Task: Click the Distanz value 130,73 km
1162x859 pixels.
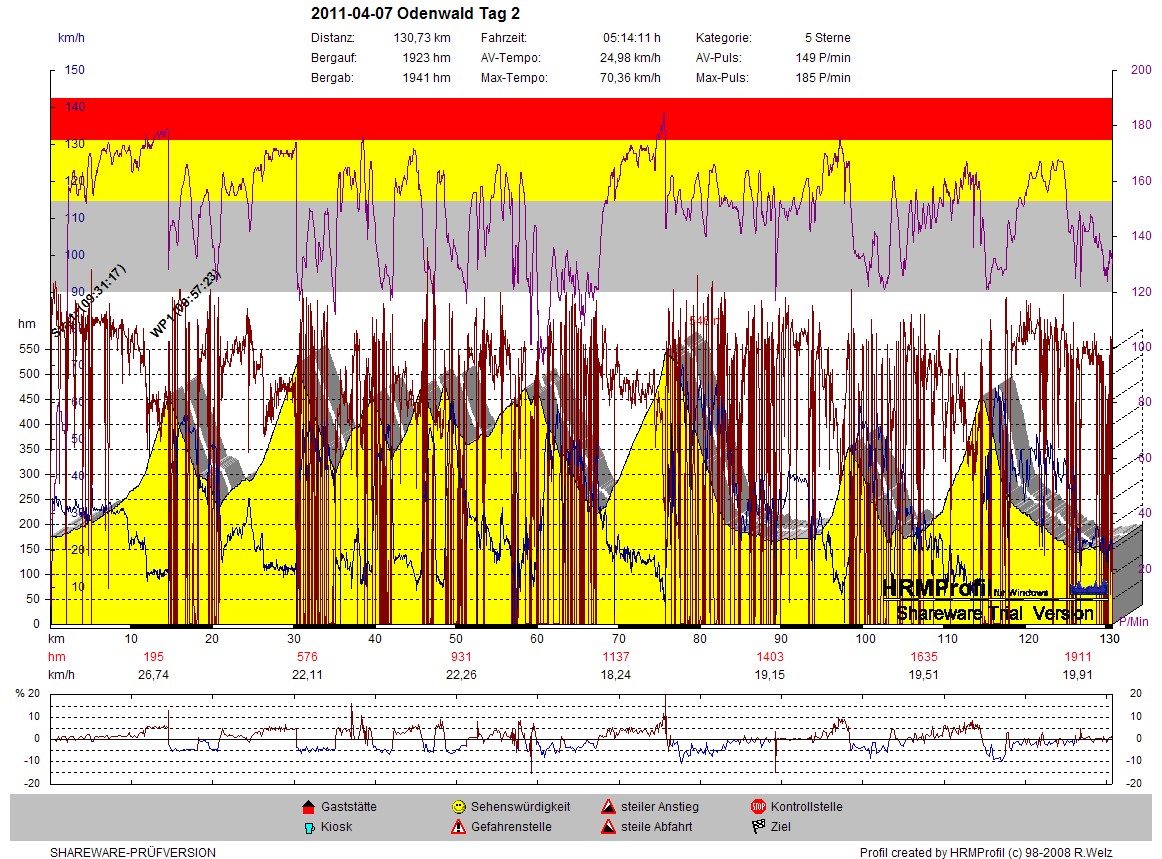Action: coord(422,38)
